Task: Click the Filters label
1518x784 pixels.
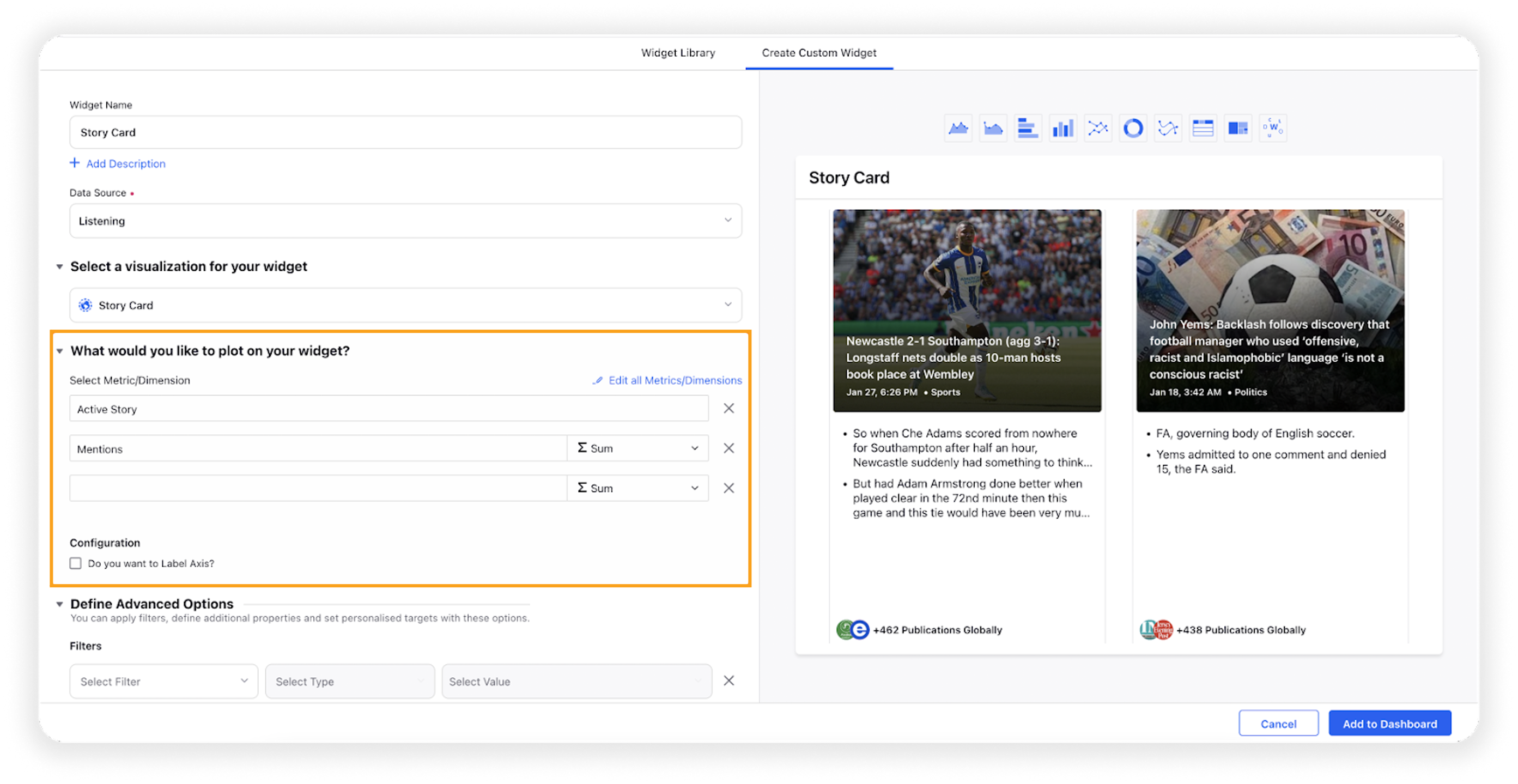Action: (x=86, y=646)
